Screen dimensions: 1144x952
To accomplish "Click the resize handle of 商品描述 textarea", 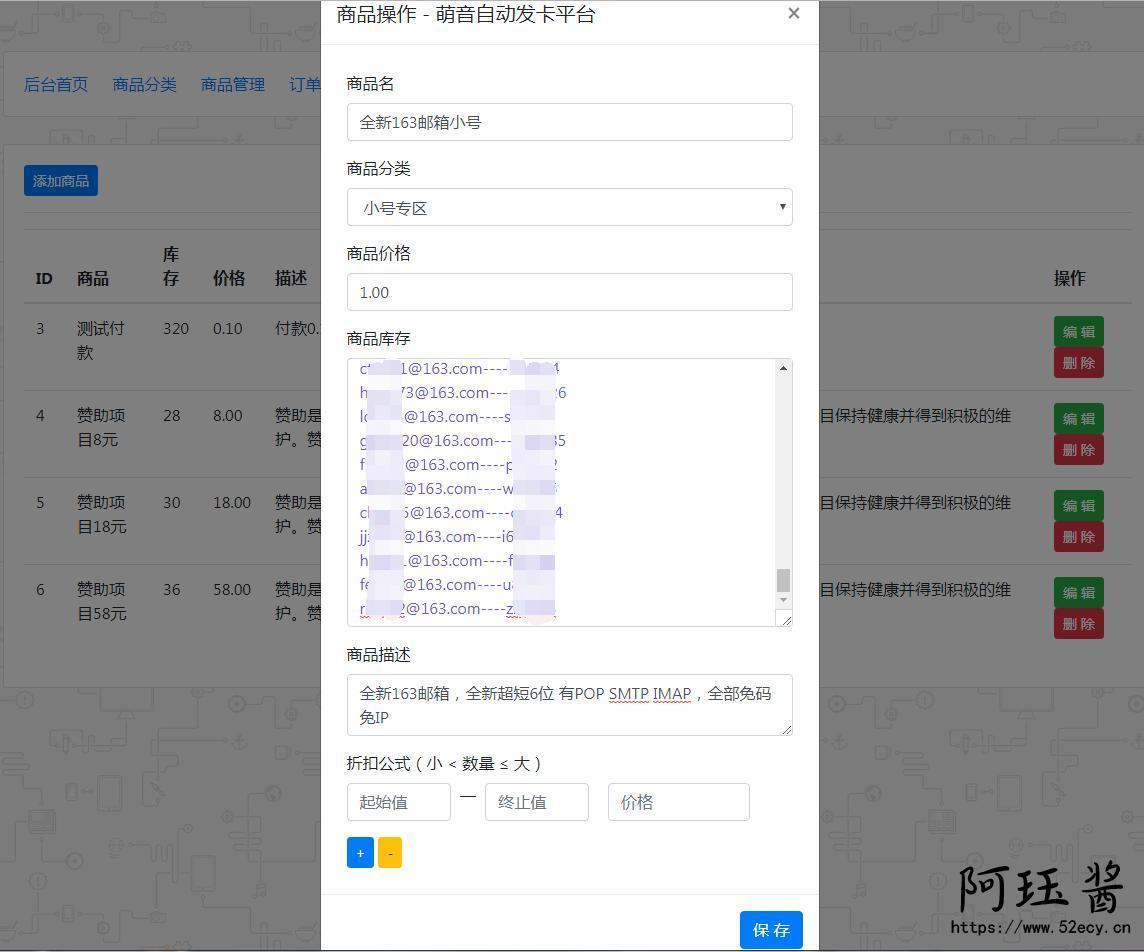I will [786, 729].
